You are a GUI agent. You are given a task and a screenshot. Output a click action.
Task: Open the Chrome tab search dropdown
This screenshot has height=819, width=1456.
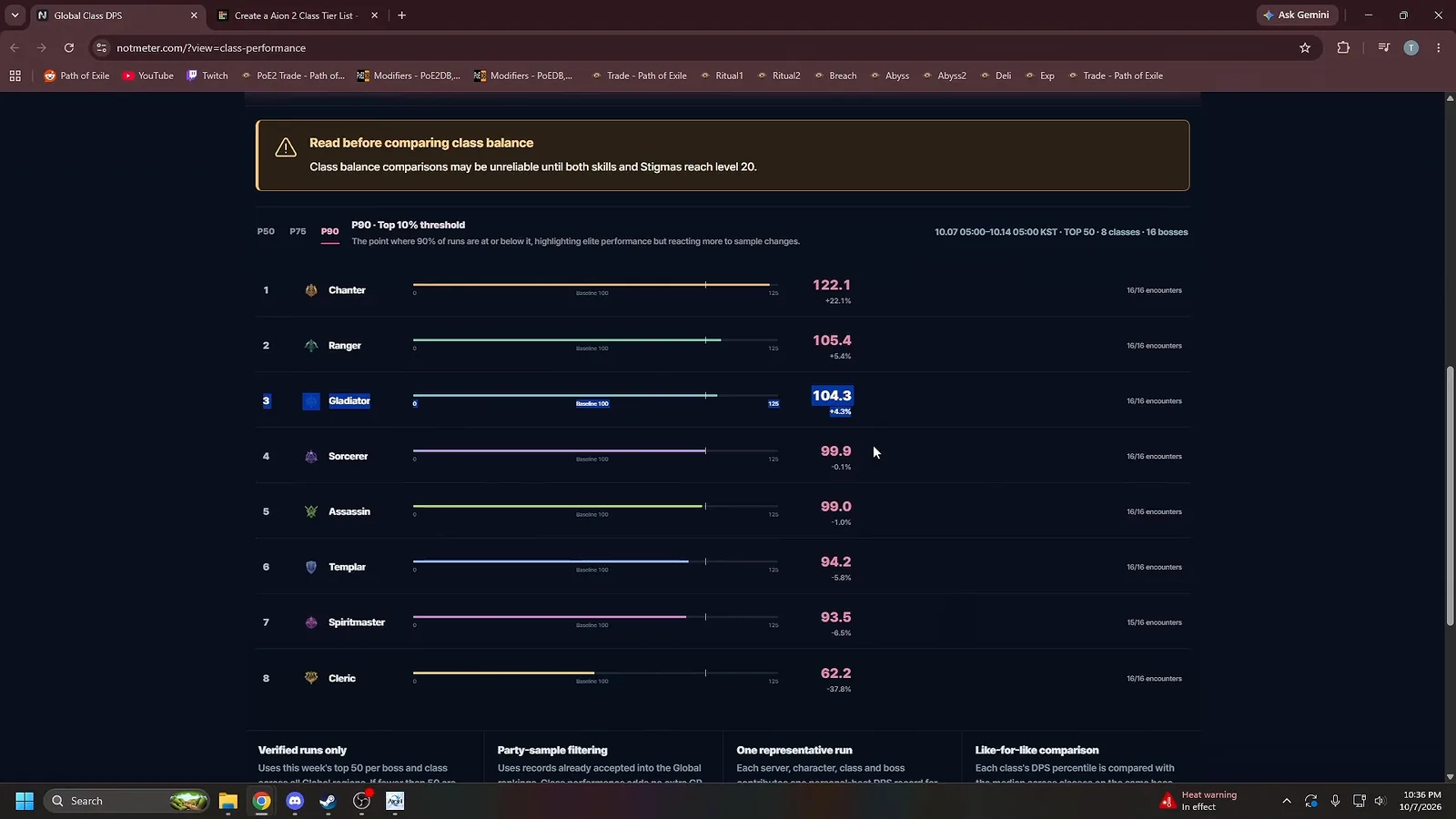click(x=15, y=15)
